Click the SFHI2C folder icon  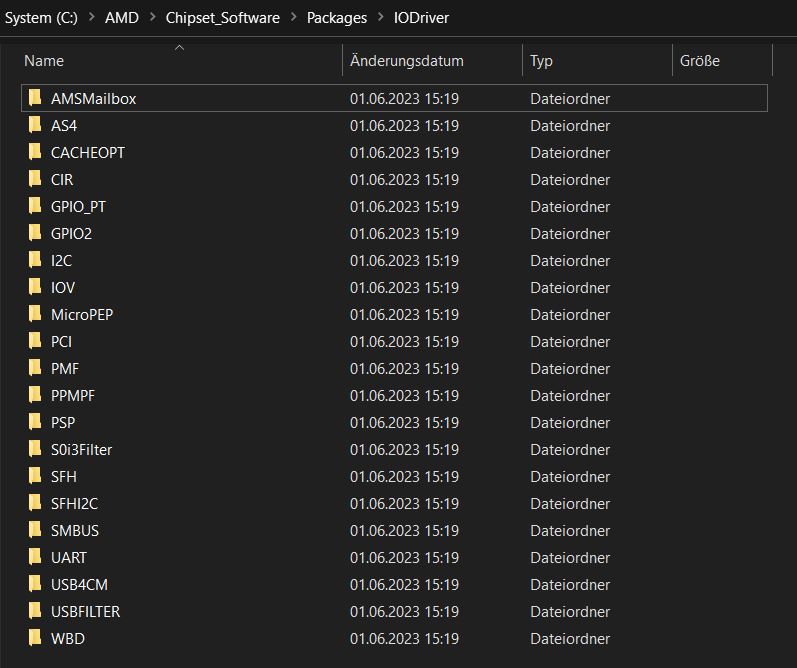tap(35, 502)
